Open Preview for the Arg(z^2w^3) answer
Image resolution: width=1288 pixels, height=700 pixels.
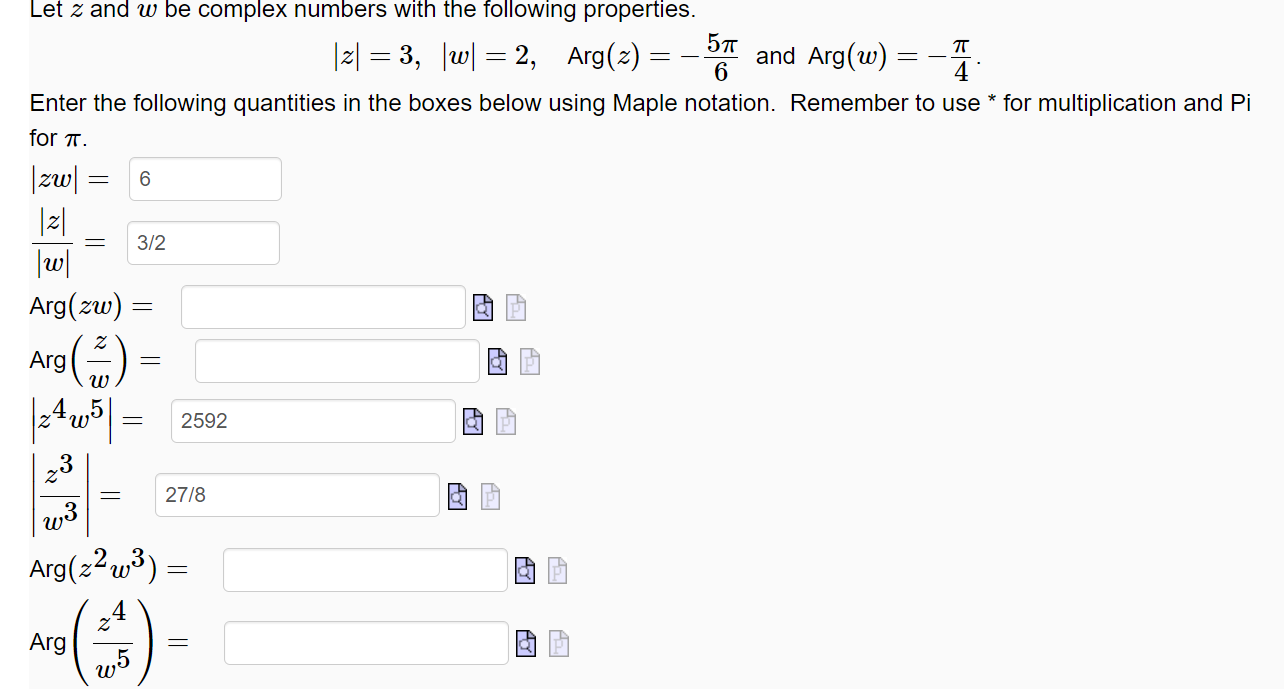(525, 570)
